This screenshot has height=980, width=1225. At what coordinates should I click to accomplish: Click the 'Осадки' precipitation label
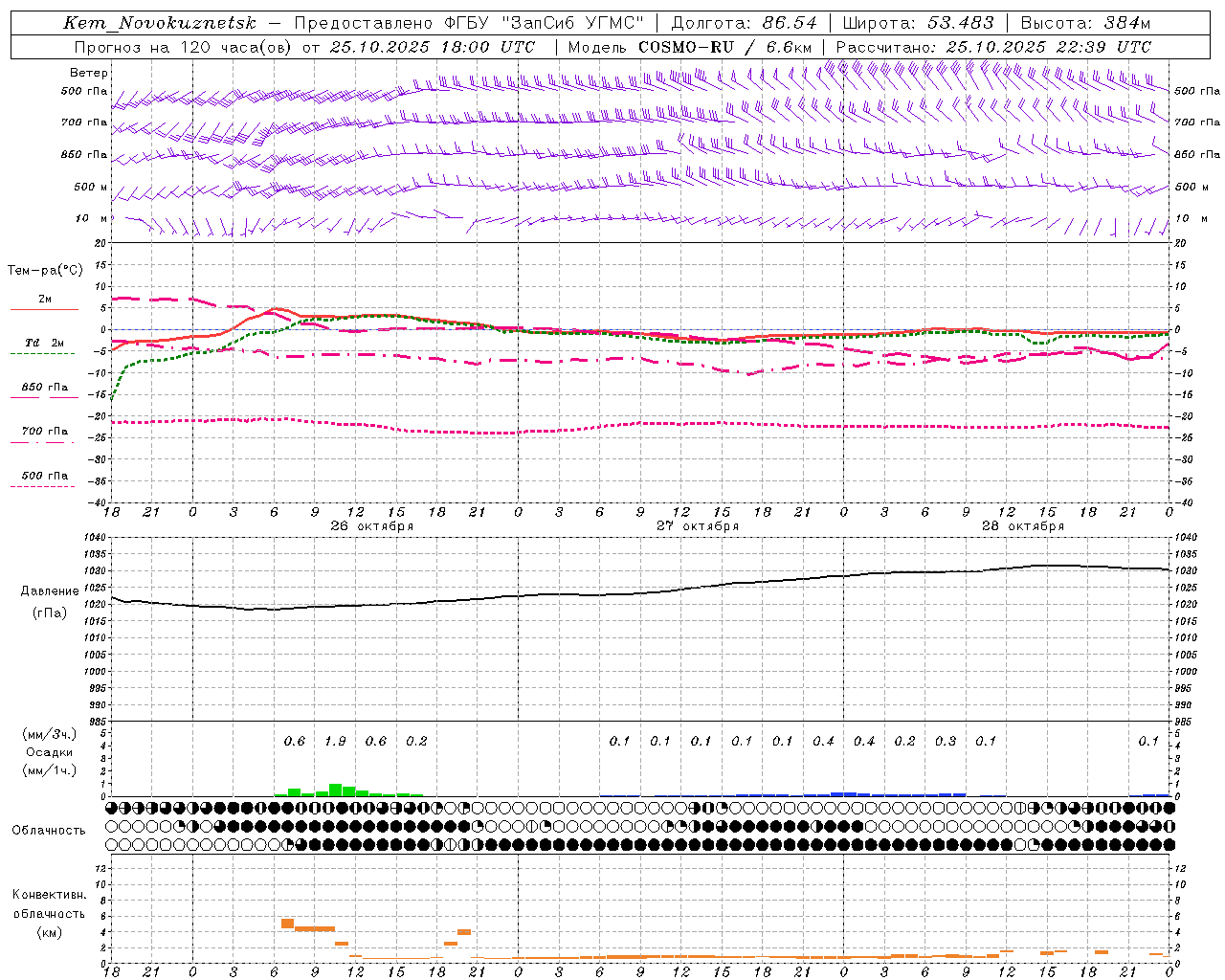[x=50, y=752]
